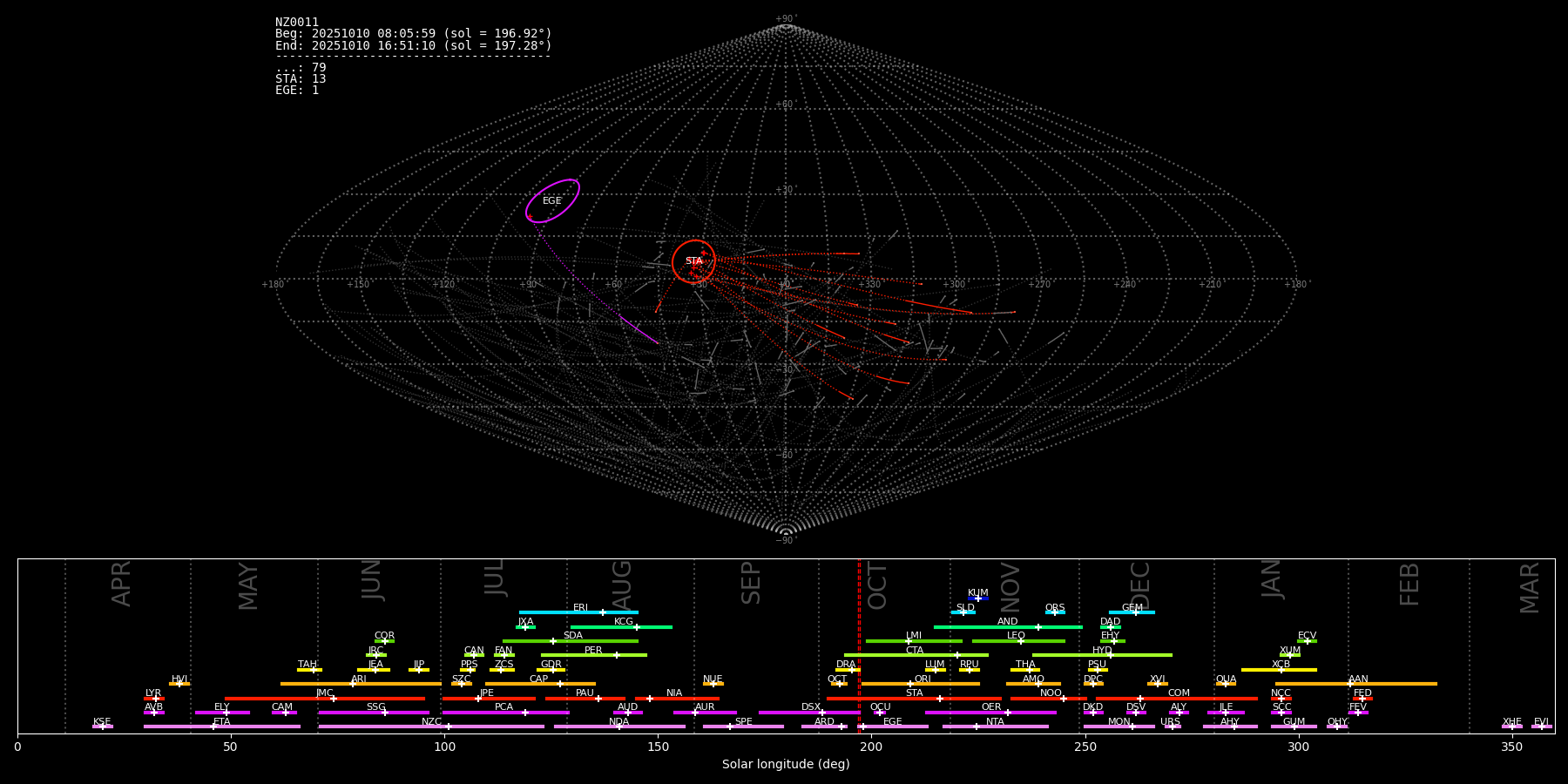Click the JXA shower label
Image resolution: width=1568 pixels, height=784 pixels.
525,621
